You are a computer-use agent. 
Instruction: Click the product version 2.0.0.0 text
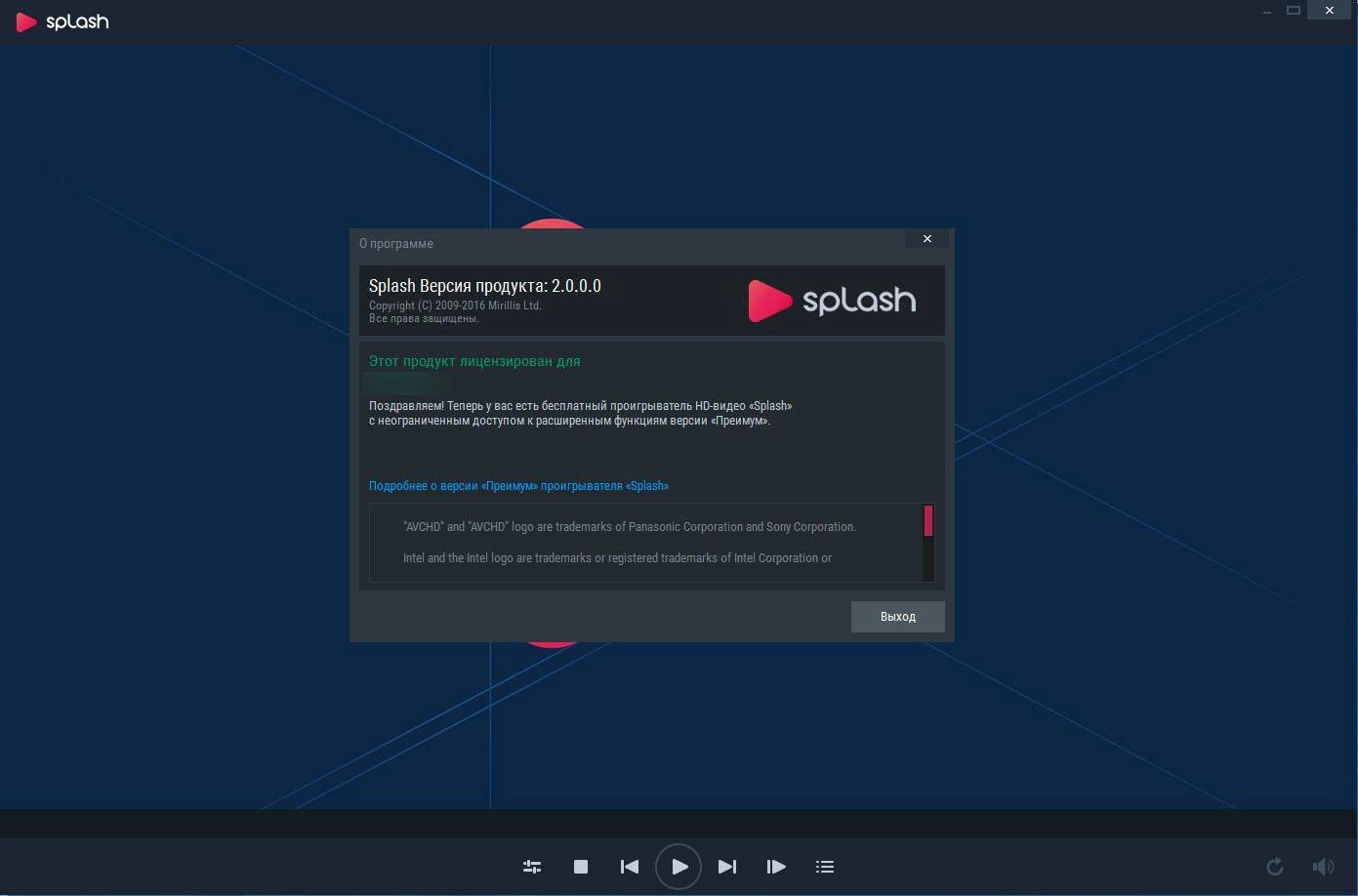coord(485,286)
